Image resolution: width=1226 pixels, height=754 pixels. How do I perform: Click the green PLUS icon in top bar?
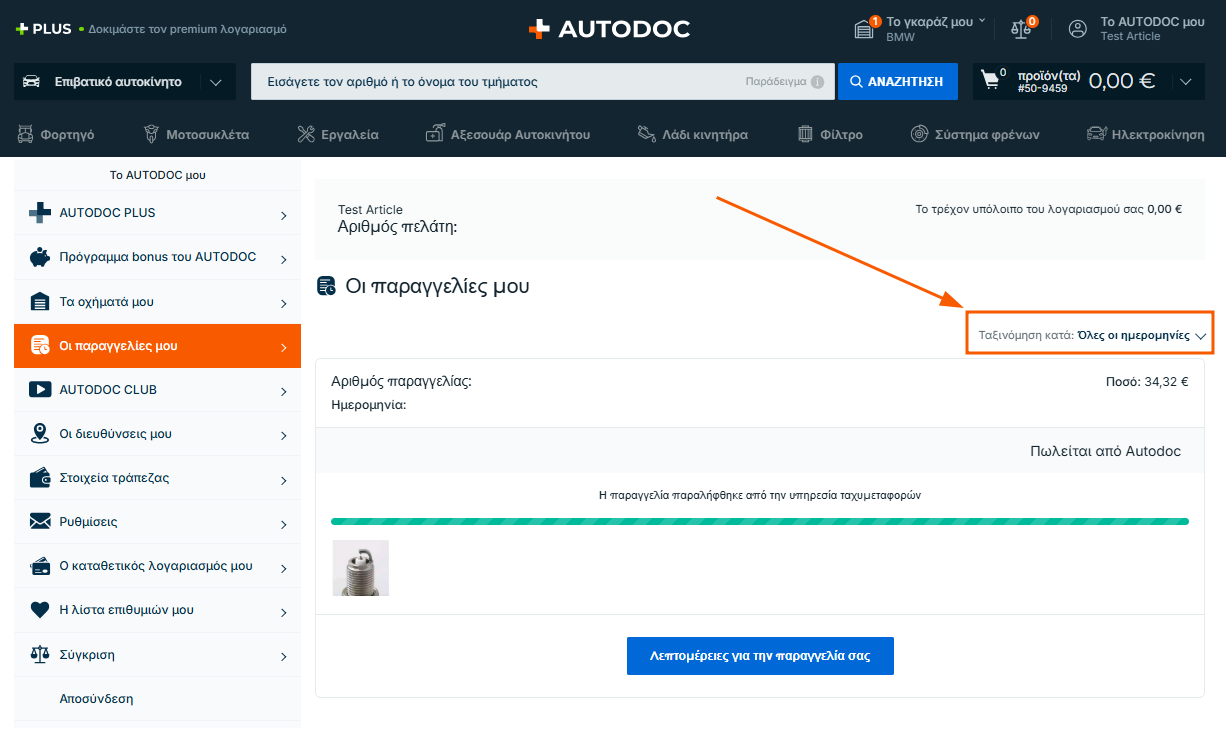[x=21, y=29]
